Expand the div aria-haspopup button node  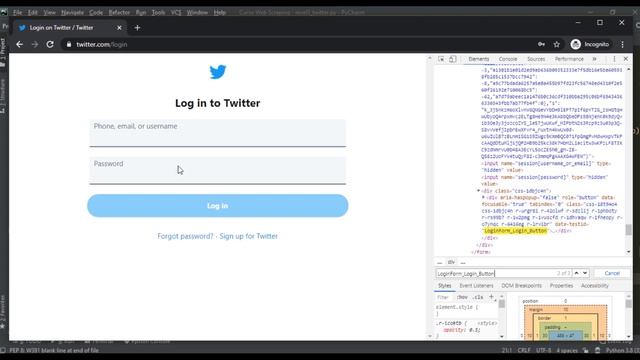(483, 197)
